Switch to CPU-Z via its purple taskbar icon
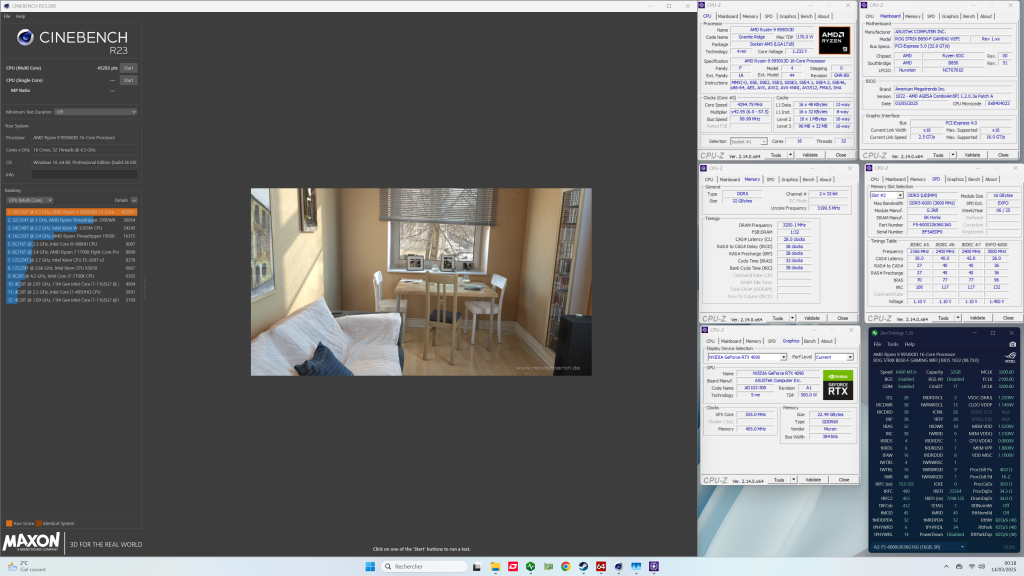The height and width of the screenshot is (576, 1024). coord(654,566)
